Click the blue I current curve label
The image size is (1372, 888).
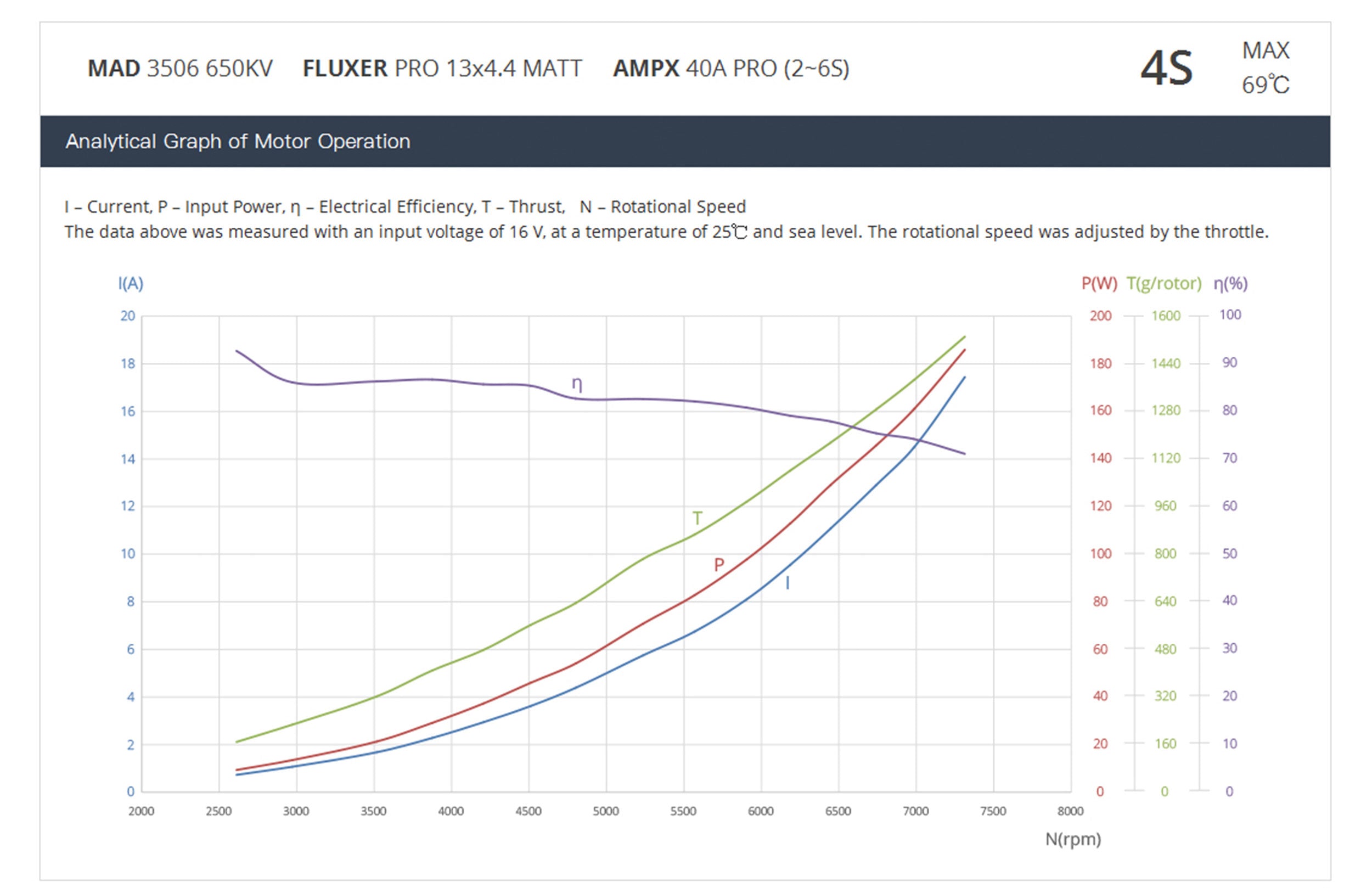click(x=788, y=583)
